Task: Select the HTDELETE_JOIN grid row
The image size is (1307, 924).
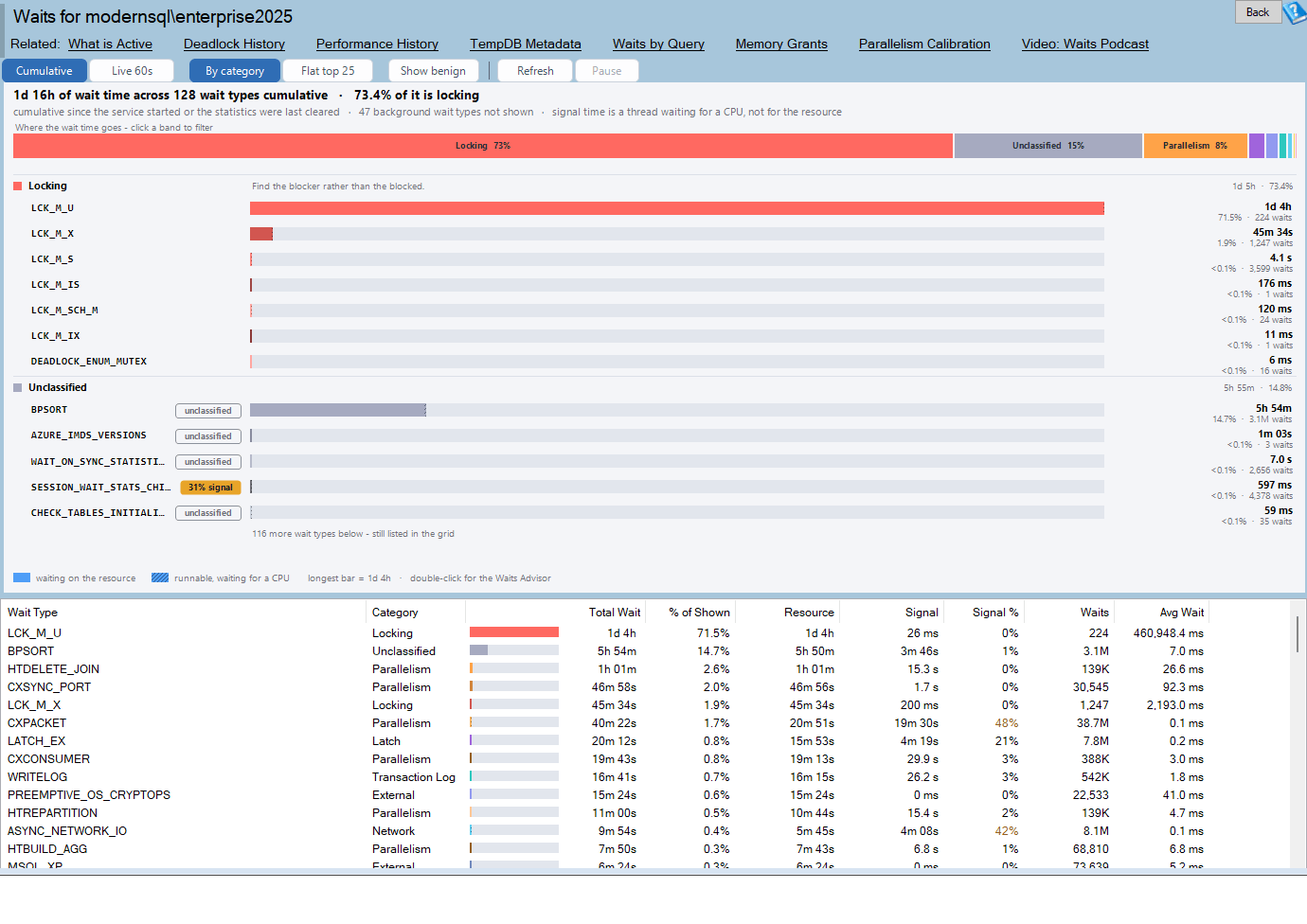Action: coord(606,669)
